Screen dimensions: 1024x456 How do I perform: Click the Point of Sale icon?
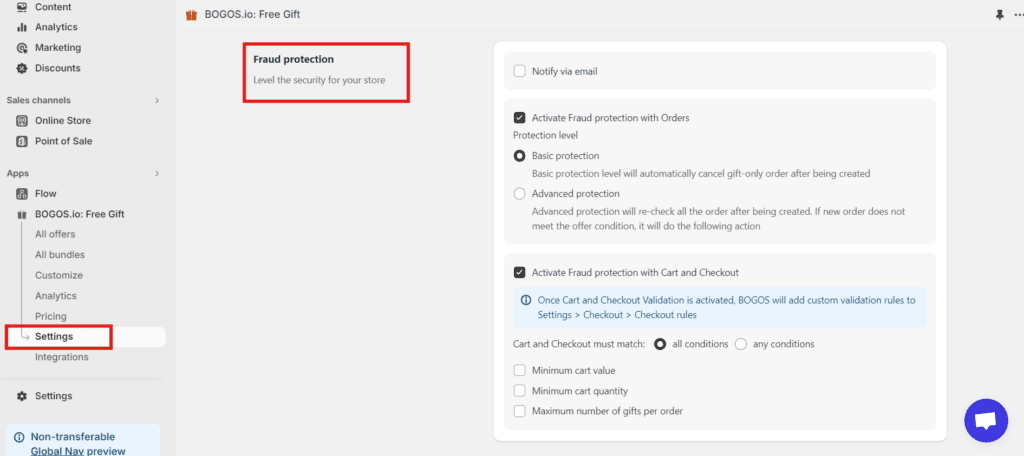tap(22, 141)
